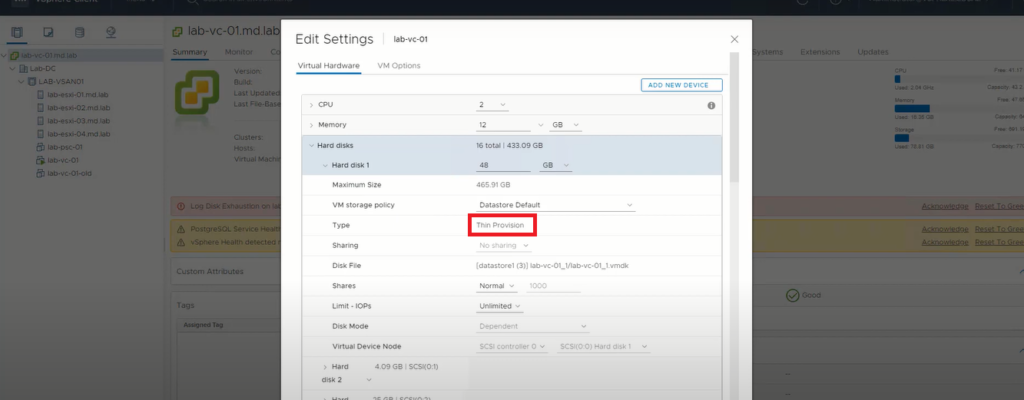This screenshot has height=400, width=1024.
Task: Expand the Memory hardware row
Action: click(x=311, y=125)
